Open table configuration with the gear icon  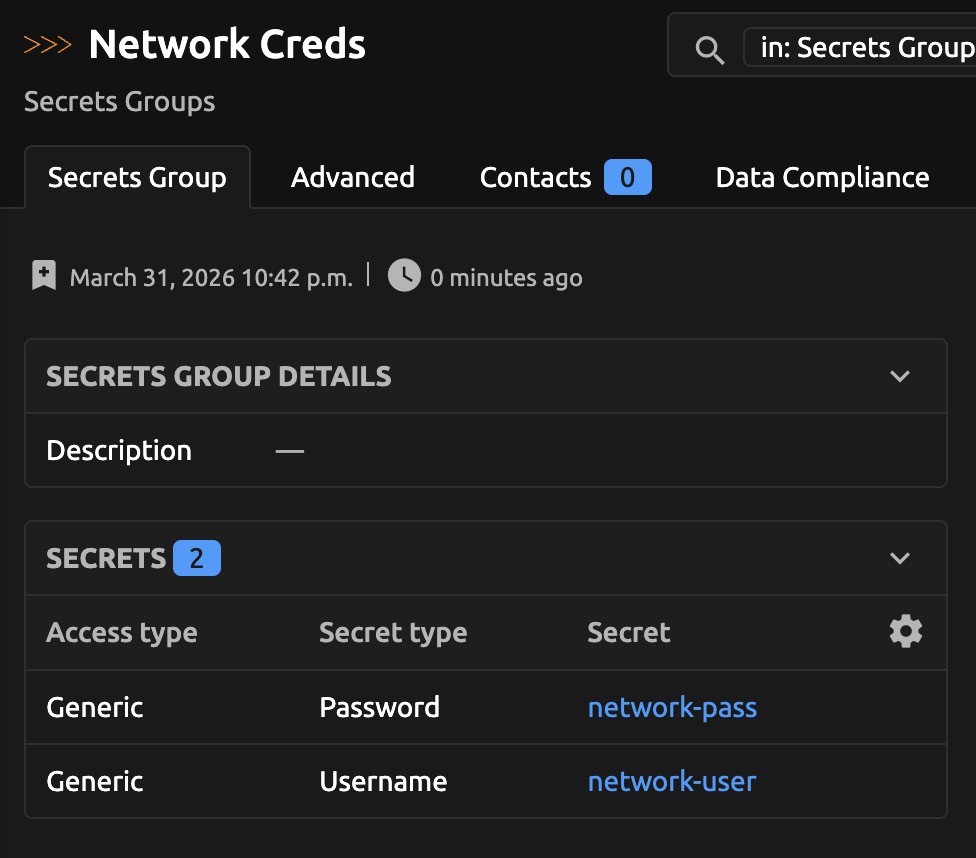tap(905, 631)
